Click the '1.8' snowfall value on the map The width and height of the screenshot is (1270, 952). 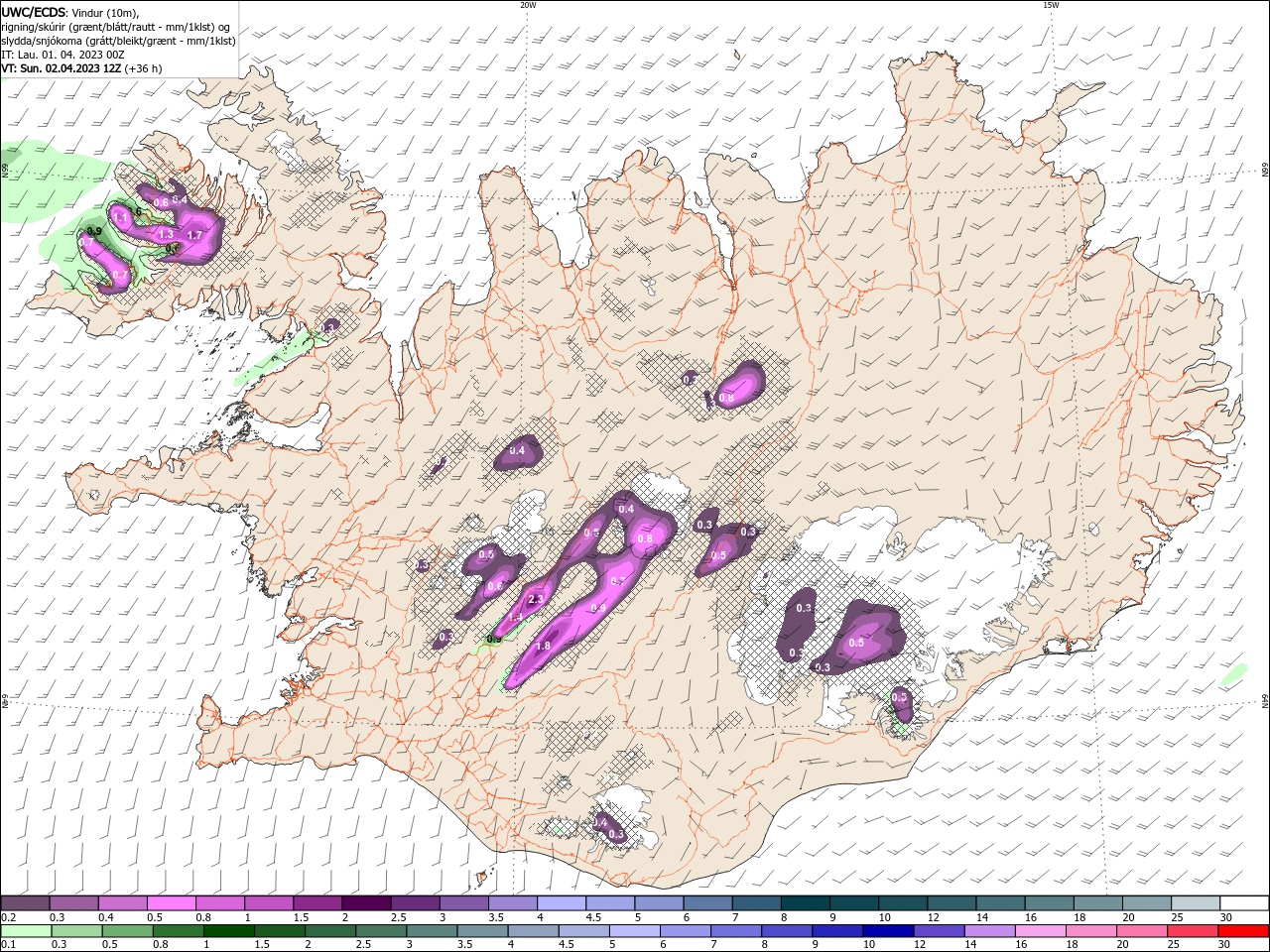(543, 646)
